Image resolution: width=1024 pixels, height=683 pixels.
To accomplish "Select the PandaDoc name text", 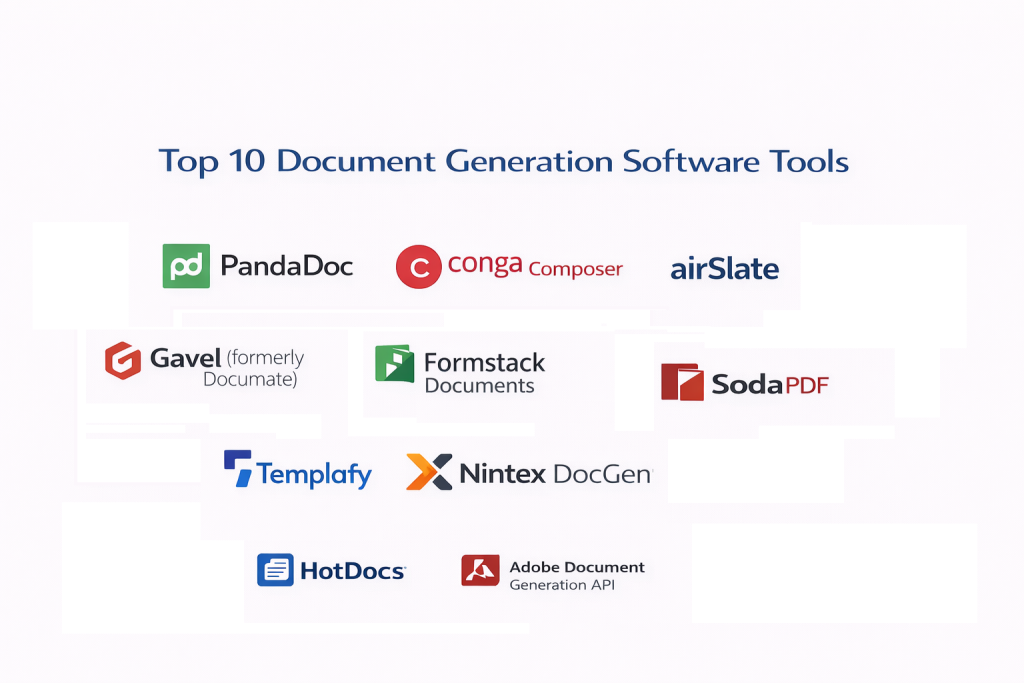I will pyautogui.click(x=286, y=266).
